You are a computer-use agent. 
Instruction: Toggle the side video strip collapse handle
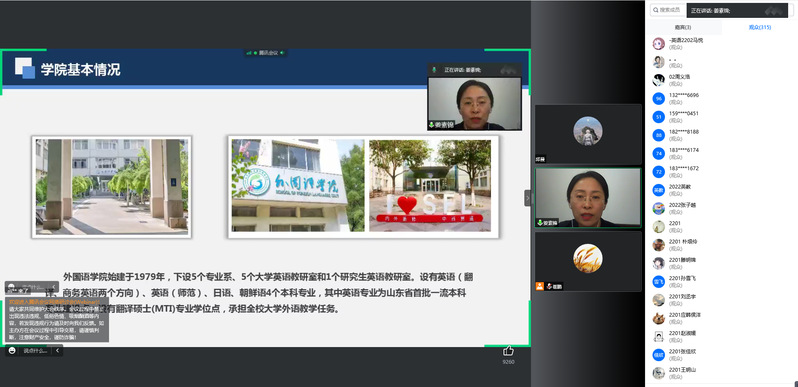(x=527, y=198)
